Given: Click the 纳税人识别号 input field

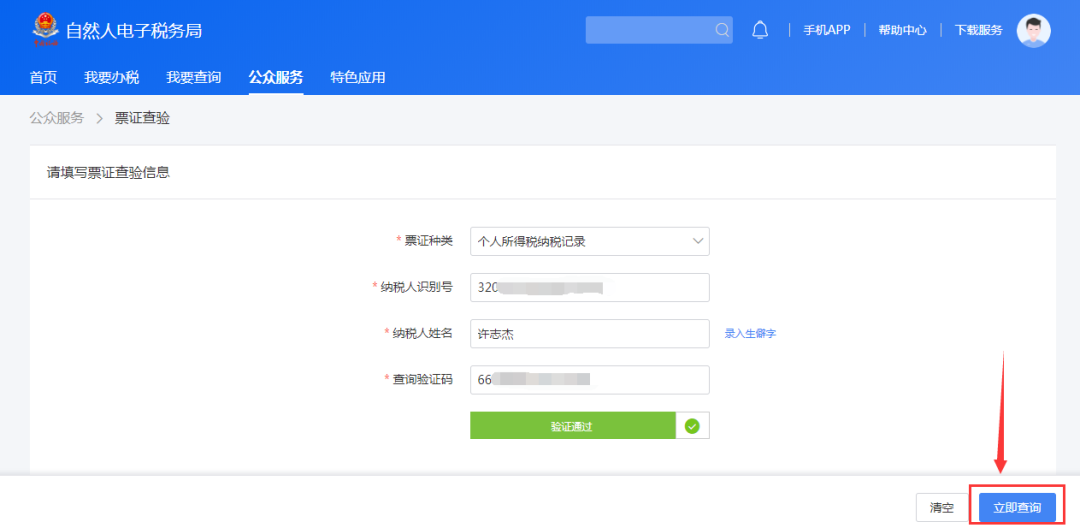Looking at the screenshot, I should coord(590,287).
